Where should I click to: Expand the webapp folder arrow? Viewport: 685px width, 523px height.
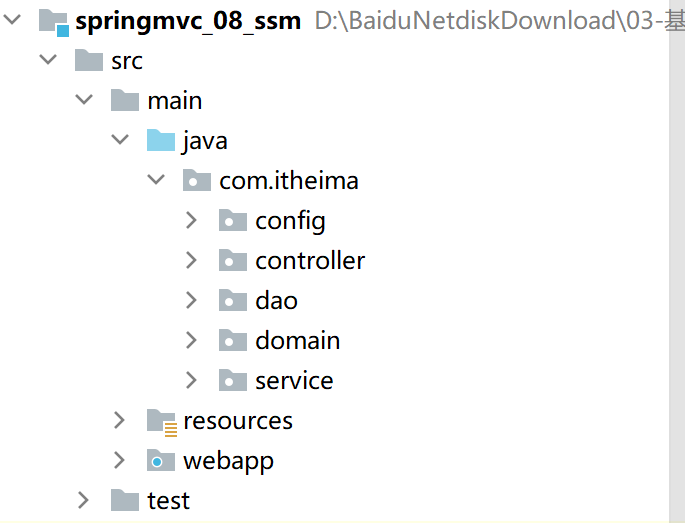[120, 461]
